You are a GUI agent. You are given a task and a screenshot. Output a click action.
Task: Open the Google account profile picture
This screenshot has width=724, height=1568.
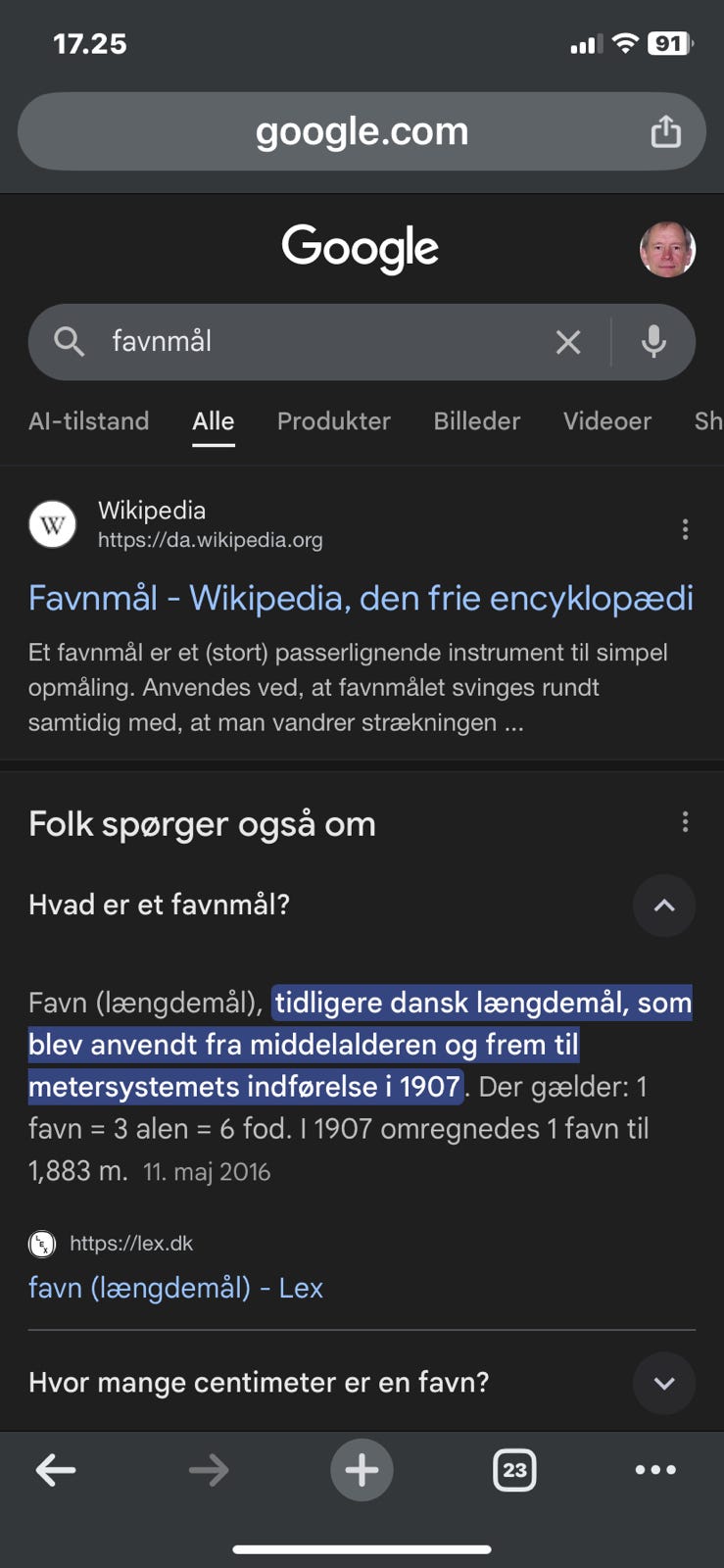pyautogui.click(x=667, y=249)
